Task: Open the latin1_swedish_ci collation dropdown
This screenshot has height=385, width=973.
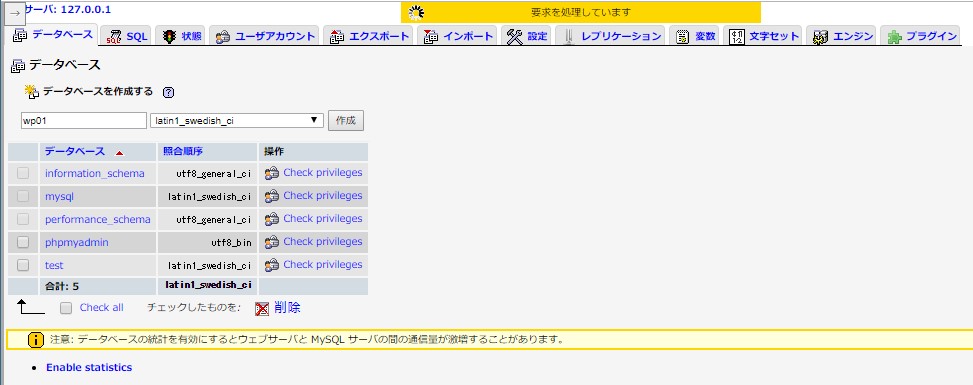Action: [237, 120]
